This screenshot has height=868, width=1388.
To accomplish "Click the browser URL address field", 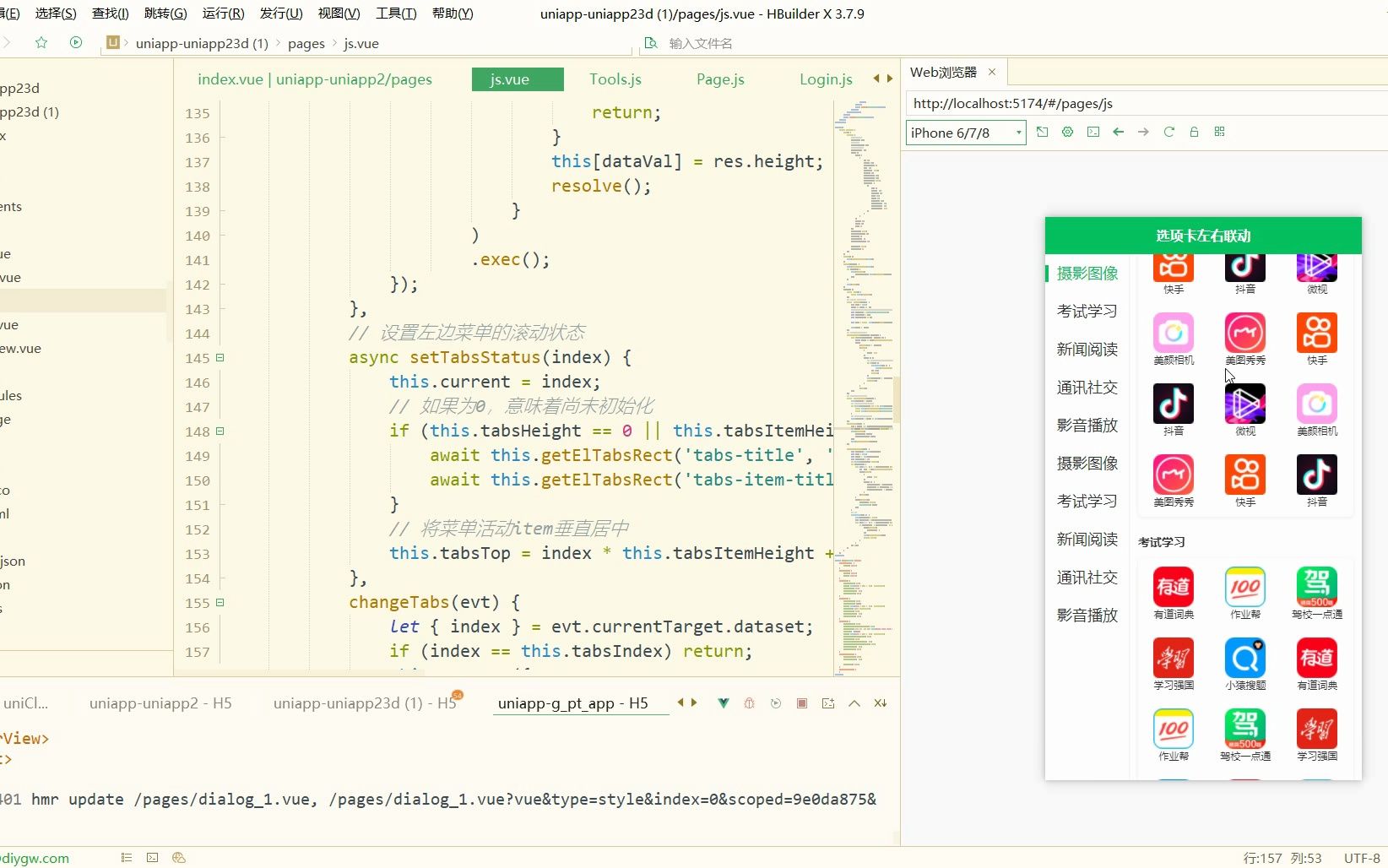I will [x=1147, y=103].
